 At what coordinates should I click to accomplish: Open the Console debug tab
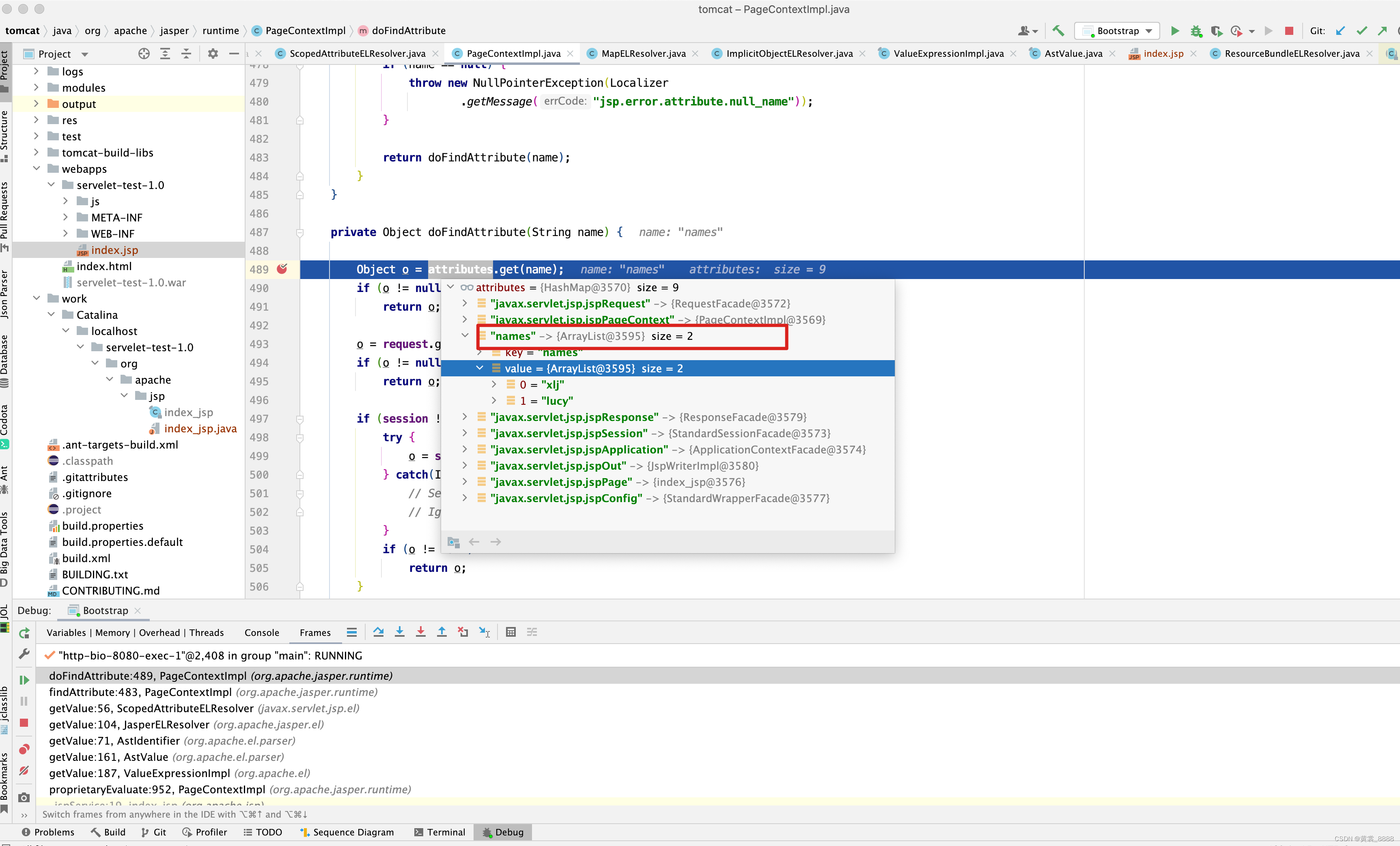tap(262, 633)
